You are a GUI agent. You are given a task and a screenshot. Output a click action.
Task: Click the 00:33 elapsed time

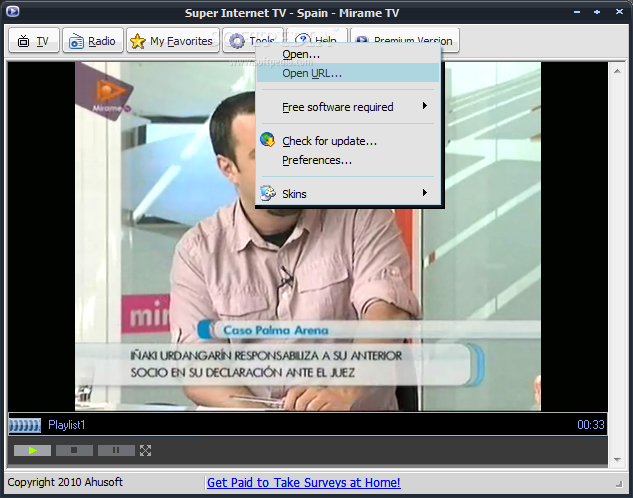[x=591, y=425]
